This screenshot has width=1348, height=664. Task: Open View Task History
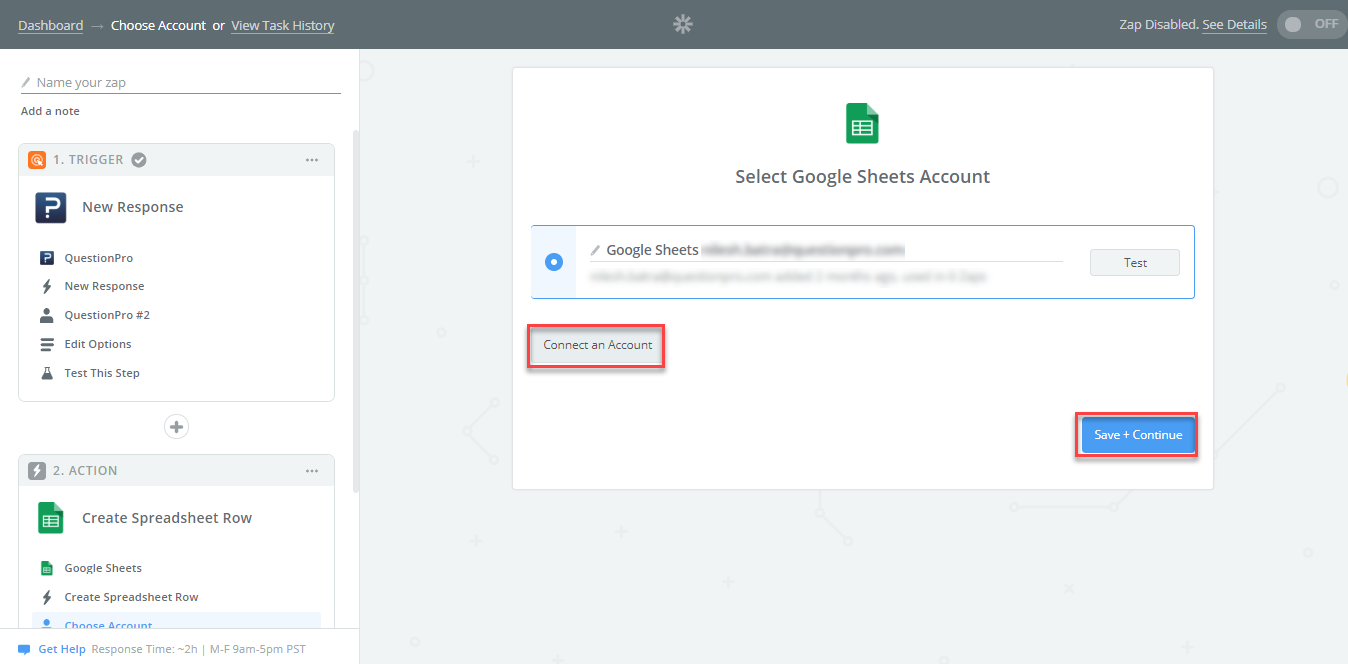click(x=283, y=24)
